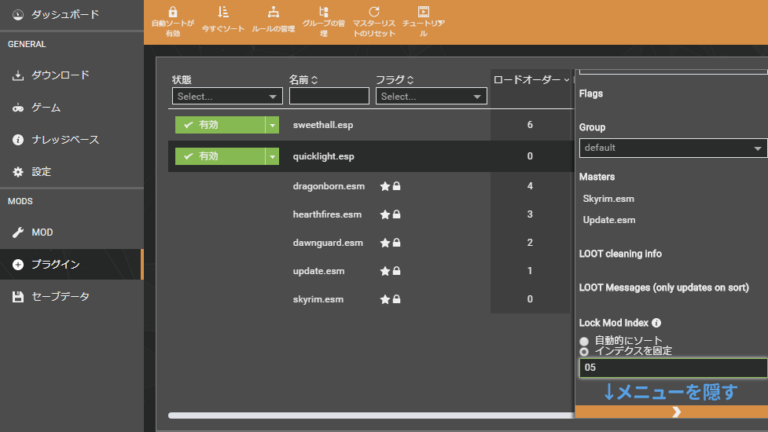Open the 状態 filter Select dropdown
The width and height of the screenshot is (768, 432).
(x=227, y=97)
